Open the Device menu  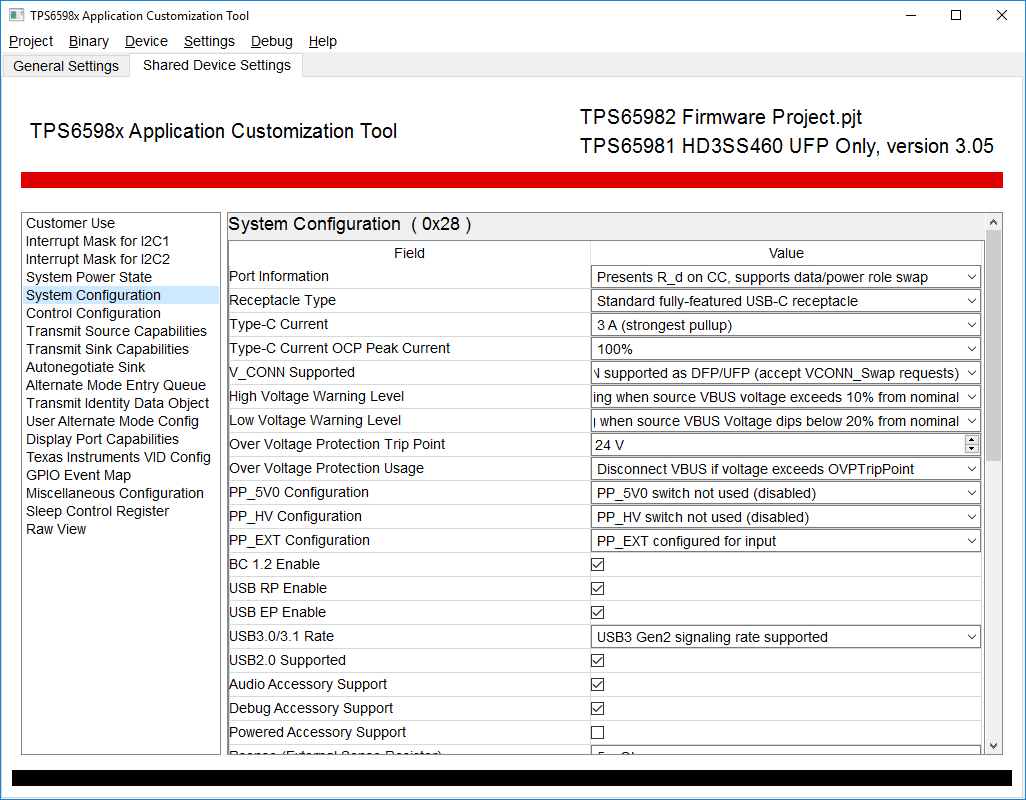pos(146,41)
